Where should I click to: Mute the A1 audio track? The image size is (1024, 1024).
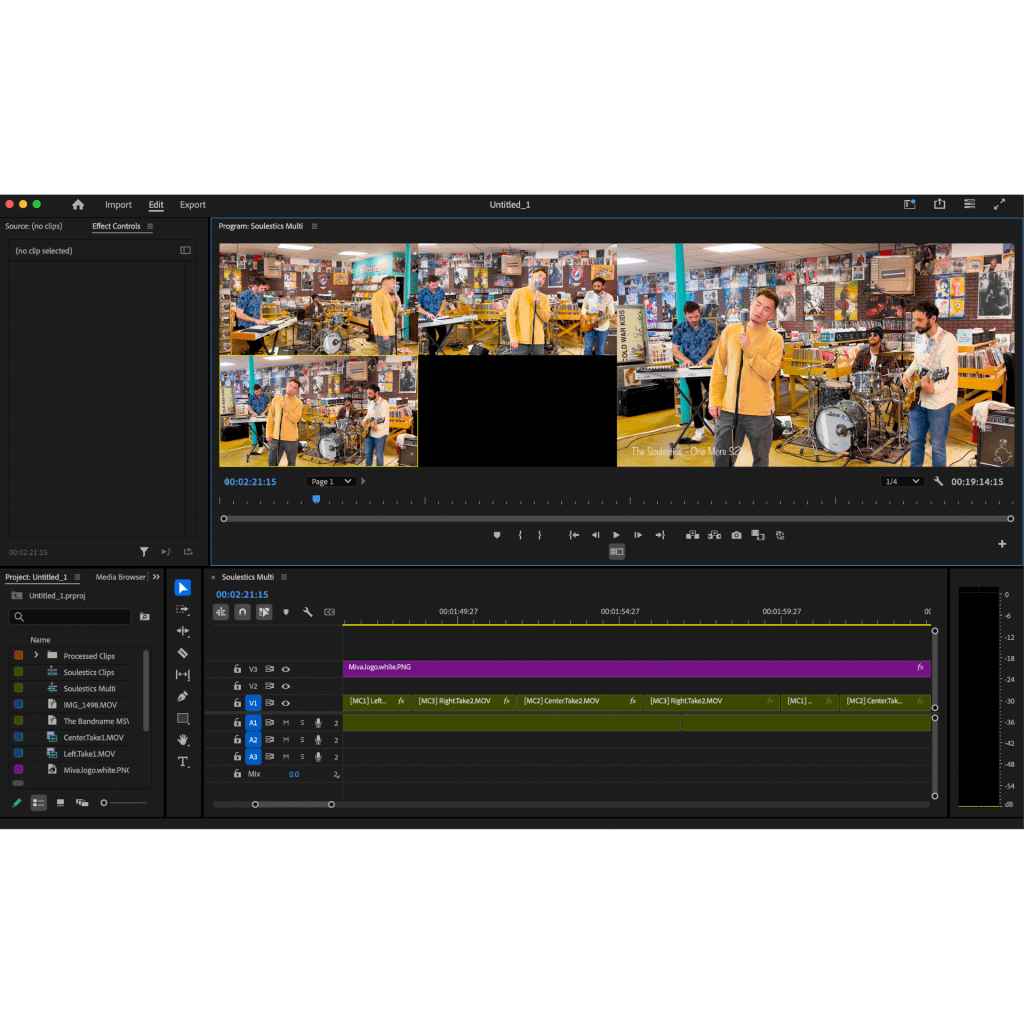[286, 722]
